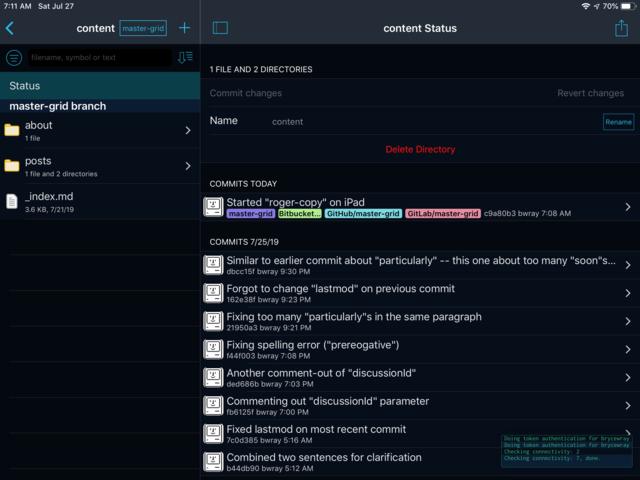Tap the battery indicator in status bar

627,6
